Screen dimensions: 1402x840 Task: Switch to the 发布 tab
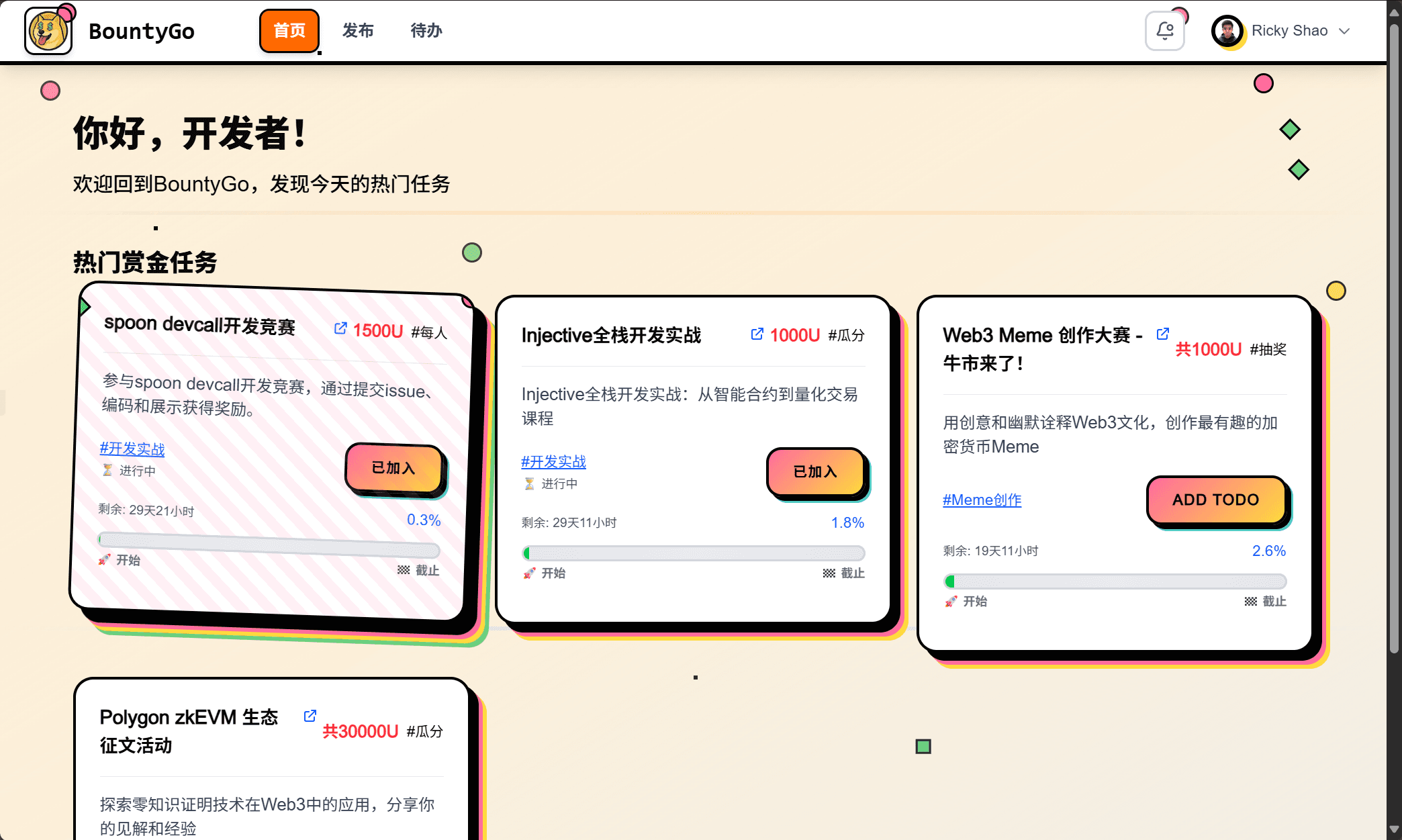[358, 31]
